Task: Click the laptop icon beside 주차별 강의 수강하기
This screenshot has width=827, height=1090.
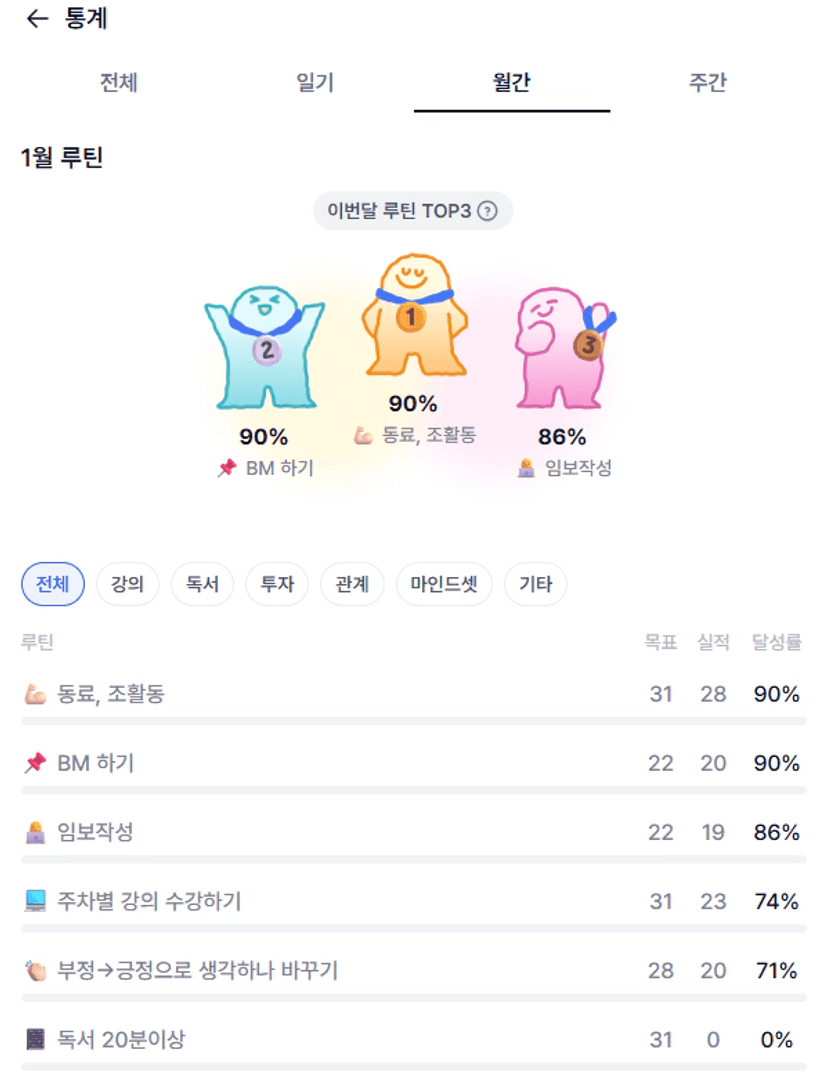Action: (35, 902)
